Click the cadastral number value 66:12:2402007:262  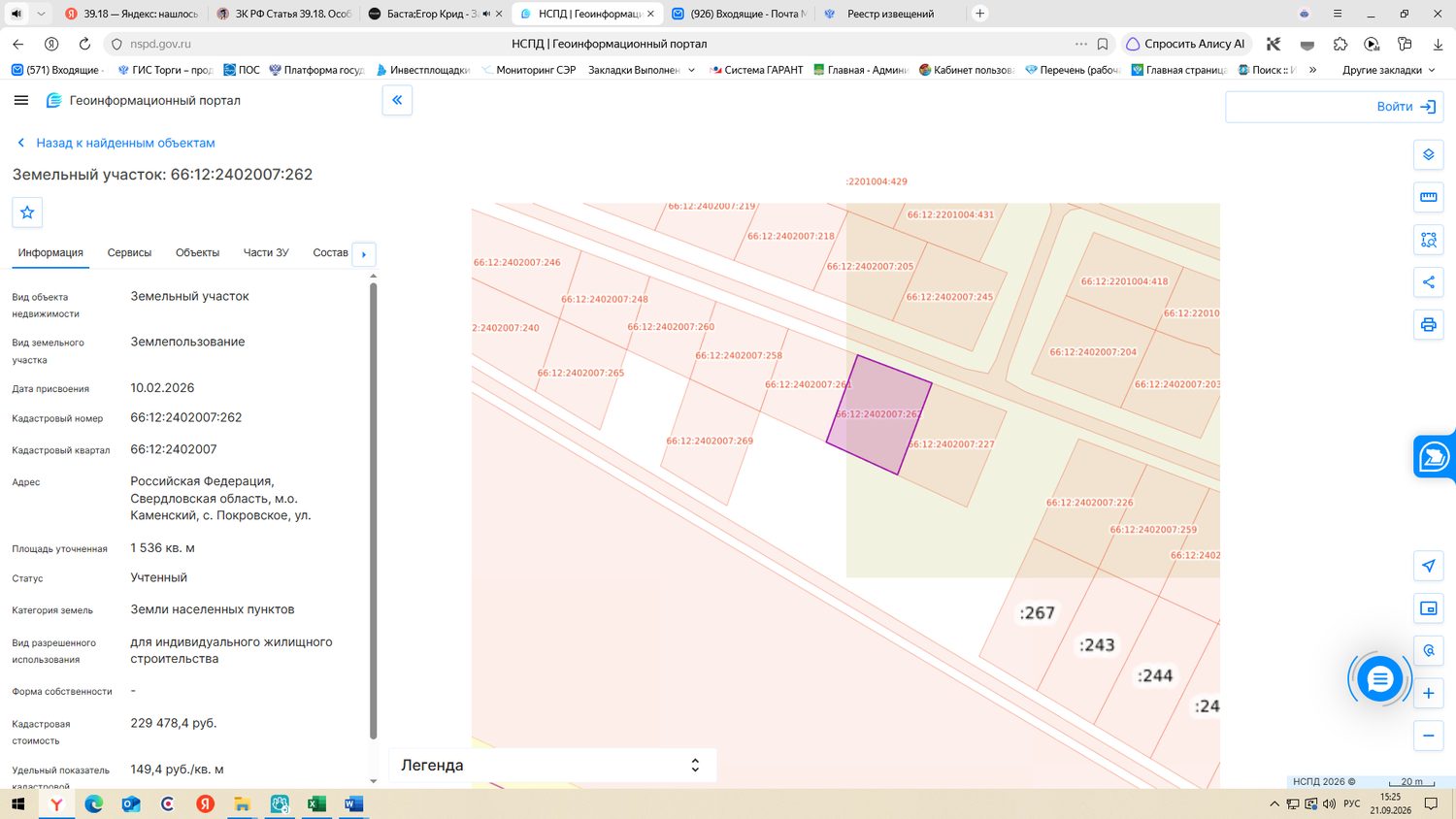point(186,417)
